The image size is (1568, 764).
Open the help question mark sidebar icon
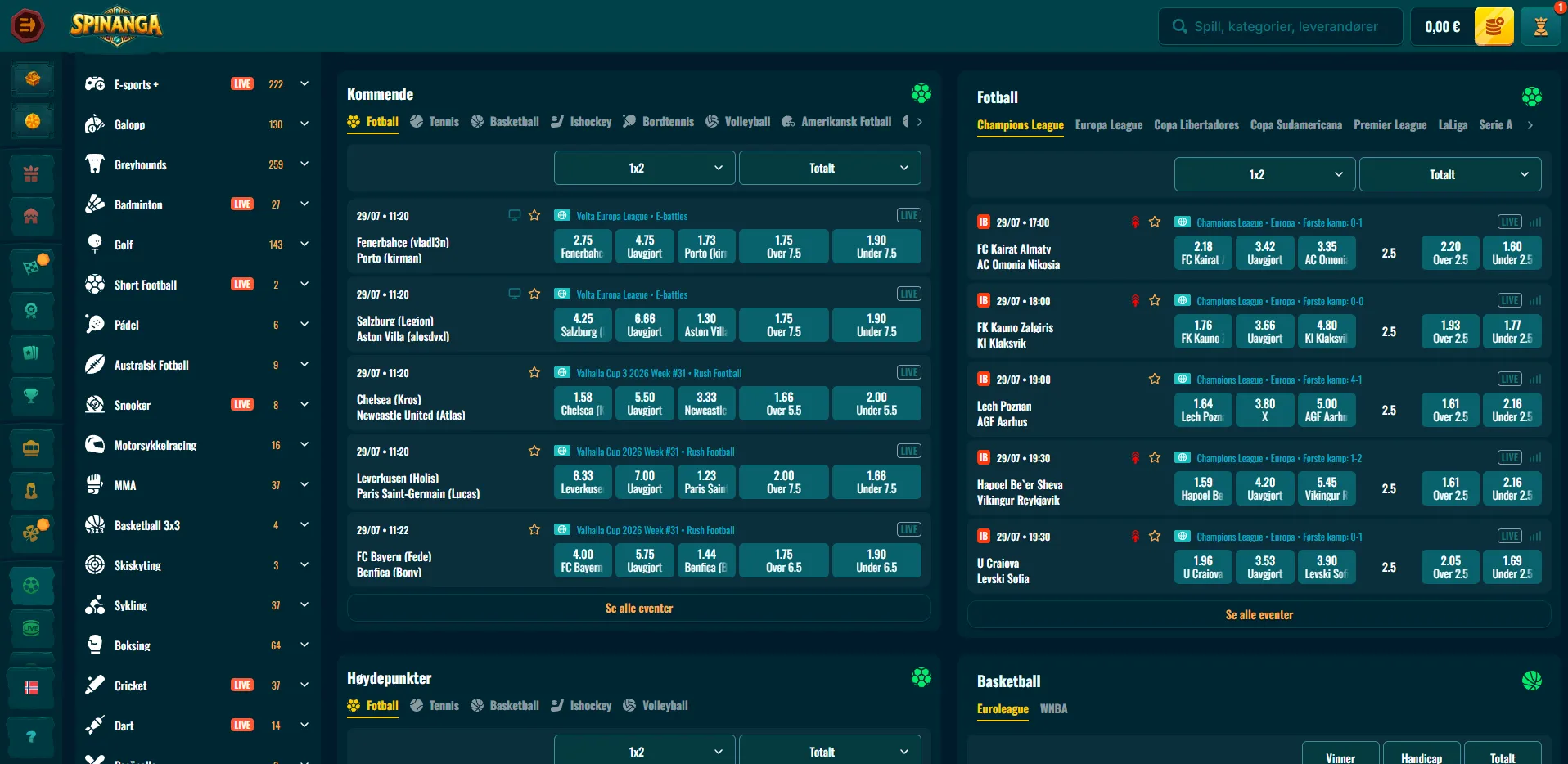click(31, 736)
